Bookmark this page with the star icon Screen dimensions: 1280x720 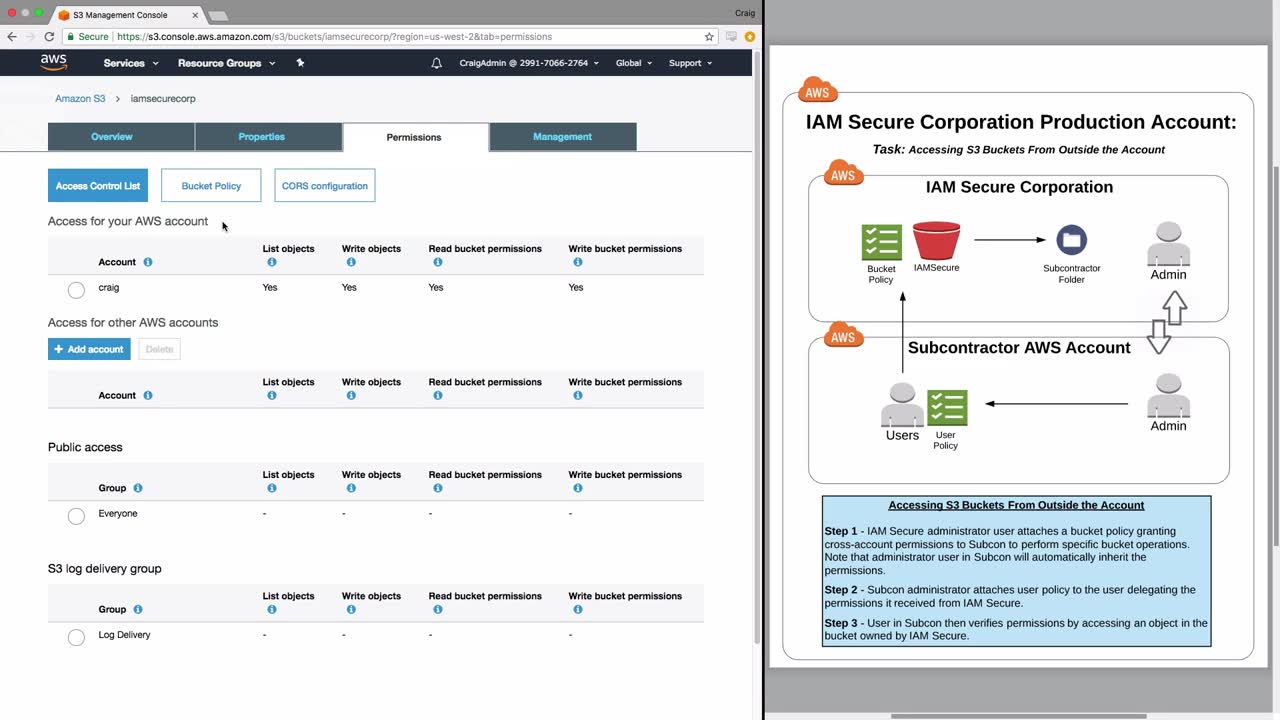[709, 37]
